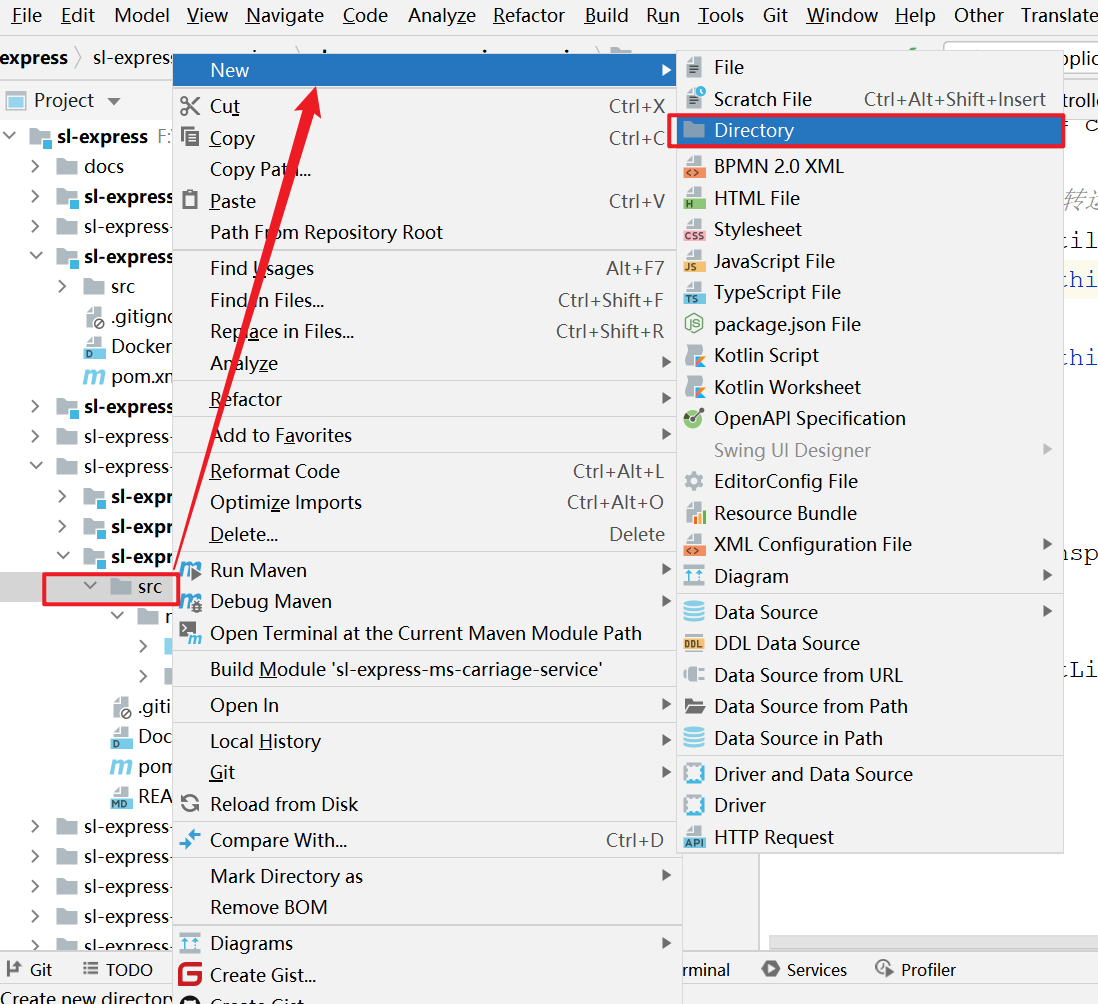Viewport: 1098px width, 1004px height.
Task: Click the Paste clipboard icon
Action: (190, 200)
